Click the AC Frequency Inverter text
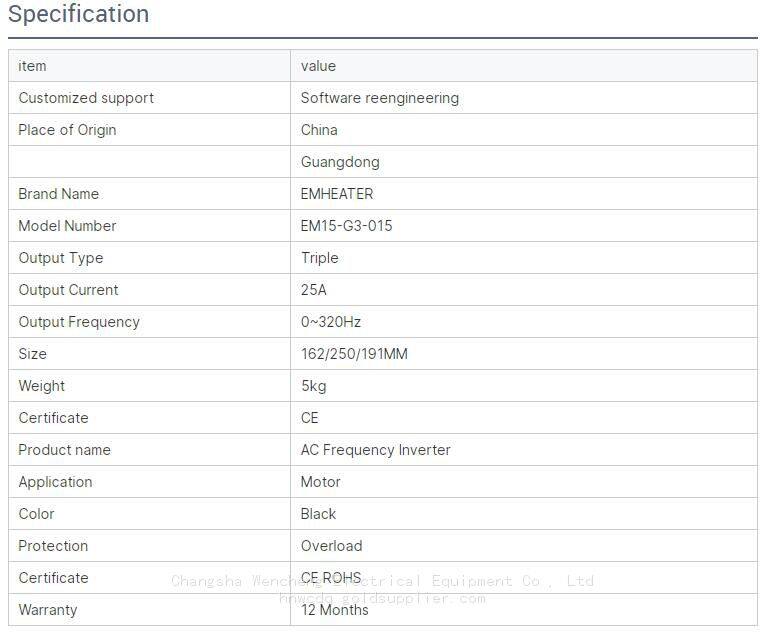 (x=375, y=450)
